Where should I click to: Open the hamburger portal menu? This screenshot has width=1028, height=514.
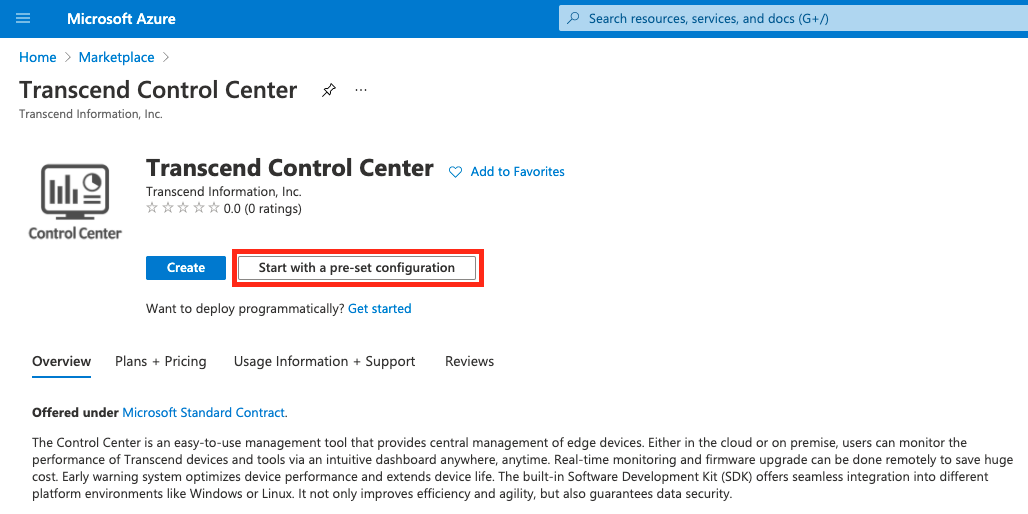(23, 18)
